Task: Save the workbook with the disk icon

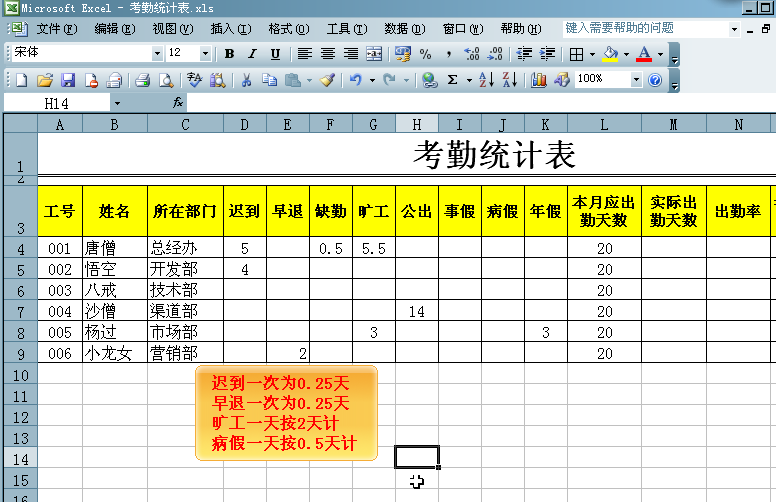Action: [68, 80]
